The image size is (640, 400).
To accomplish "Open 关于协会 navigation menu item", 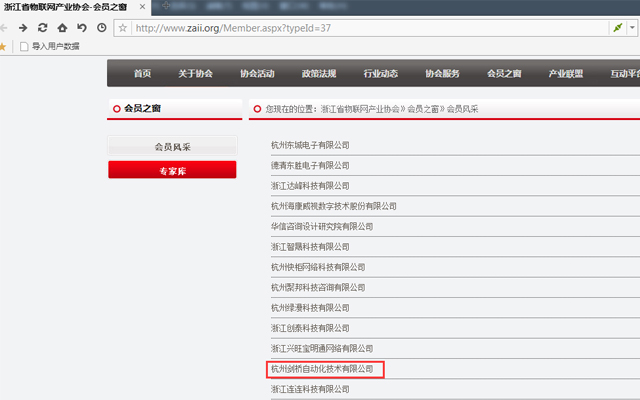I will [196, 73].
